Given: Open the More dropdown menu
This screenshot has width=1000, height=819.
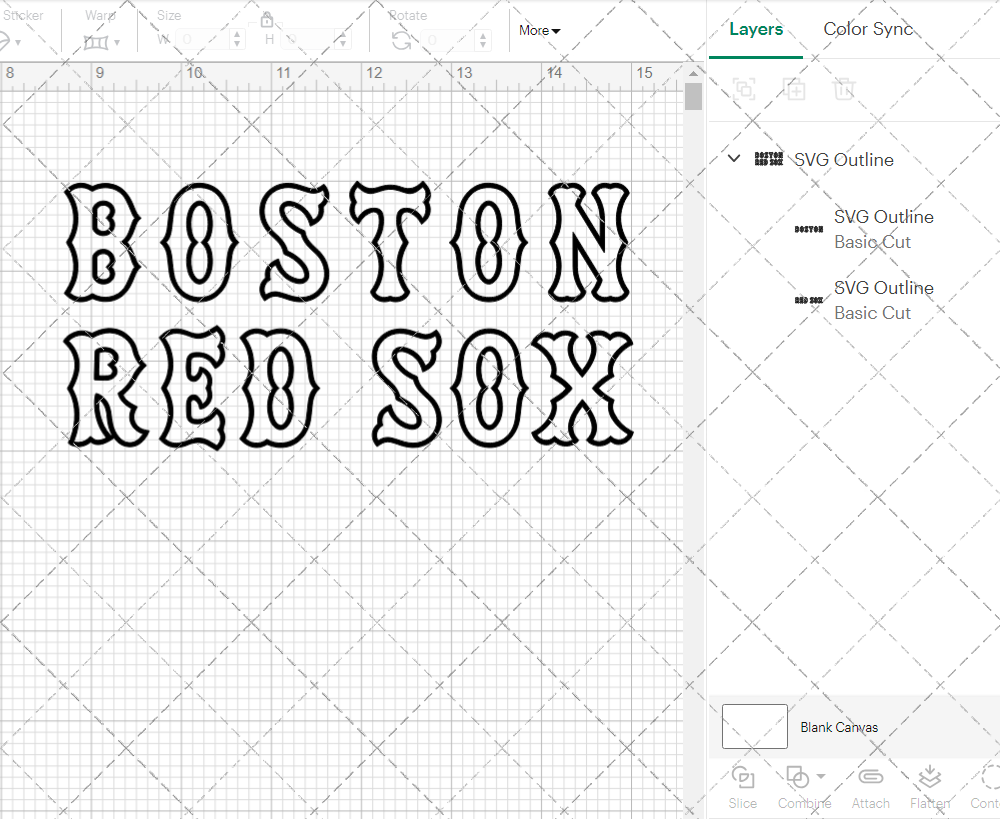Looking at the screenshot, I should [x=539, y=31].
